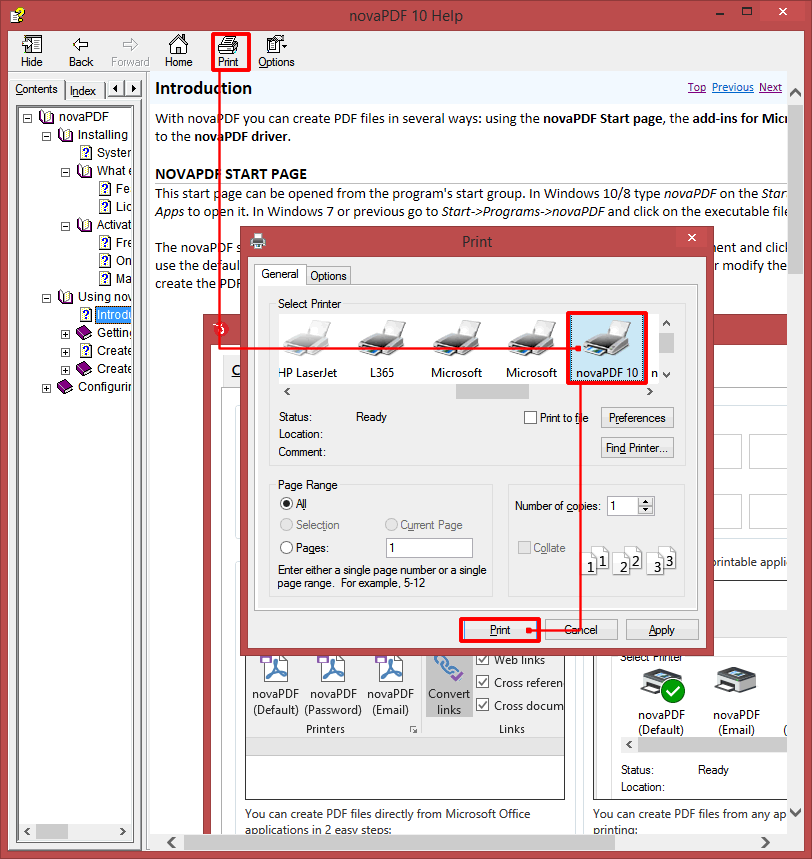Select the All page range radio button
The image size is (812, 859).
[286, 503]
